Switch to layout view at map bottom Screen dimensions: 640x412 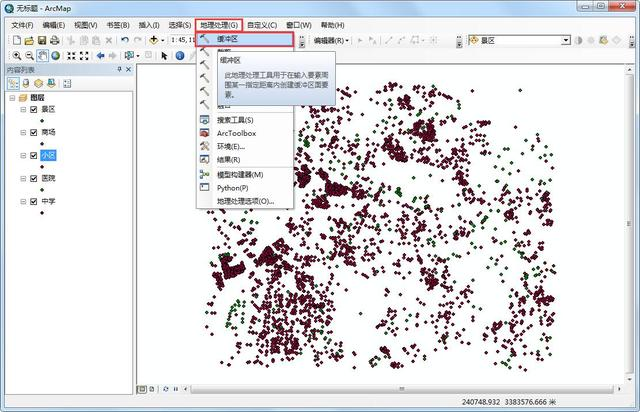[151, 389]
